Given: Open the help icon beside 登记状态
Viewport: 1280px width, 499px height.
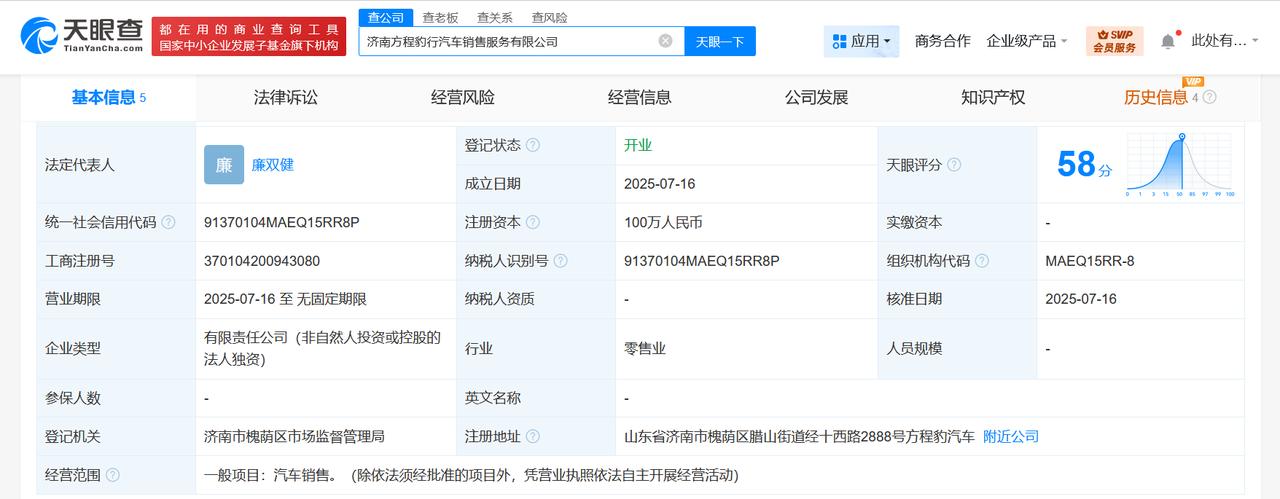Looking at the screenshot, I should (533, 146).
